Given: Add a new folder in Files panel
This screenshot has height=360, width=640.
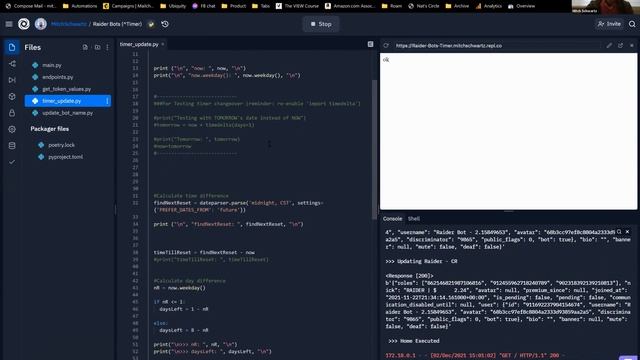Looking at the screenshot, I should coord(97,47).
